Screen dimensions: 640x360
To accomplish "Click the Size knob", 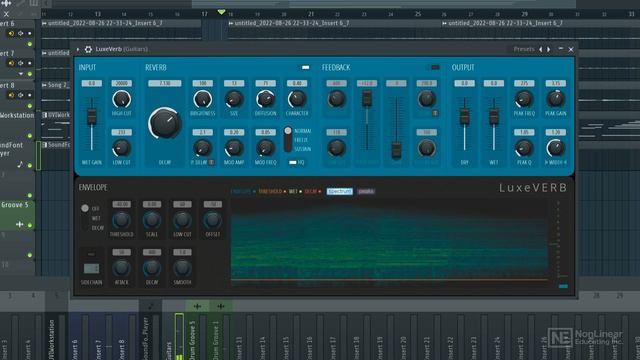I will coord(234,99).
